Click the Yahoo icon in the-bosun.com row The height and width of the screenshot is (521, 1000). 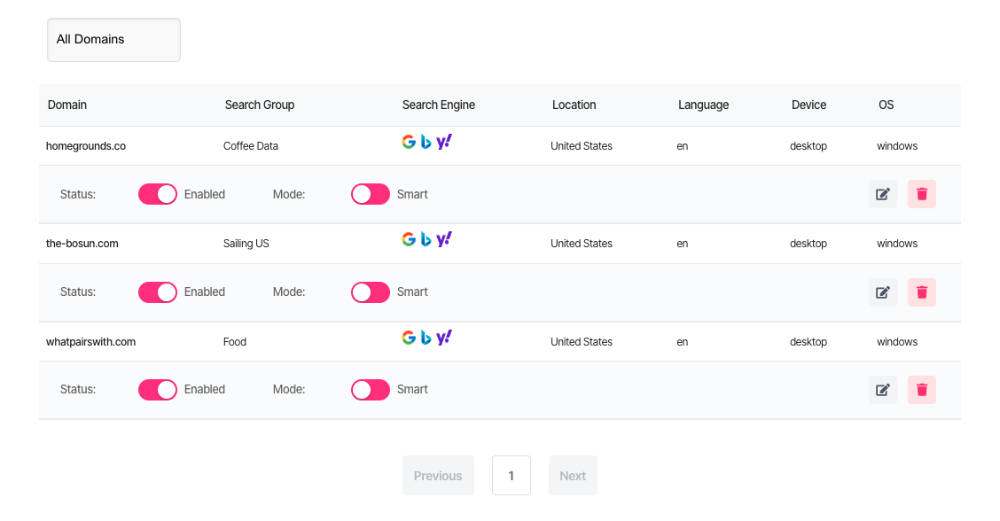tap(444, 239)
